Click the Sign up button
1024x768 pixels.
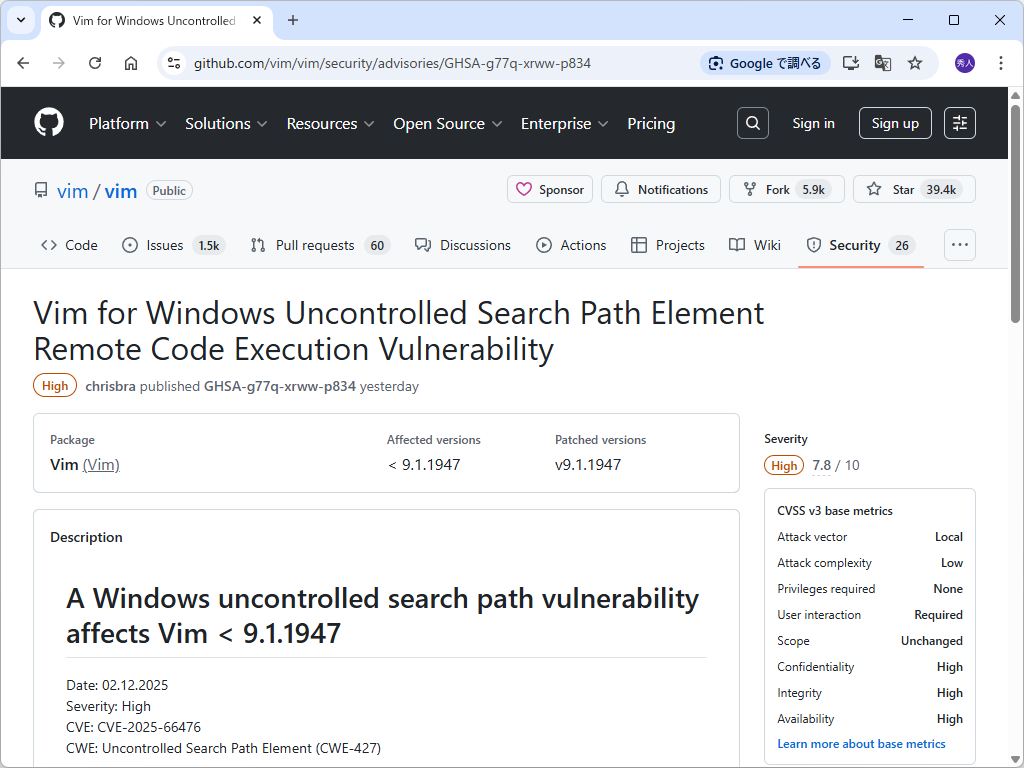pyautogui.click(x=894, y=123)
